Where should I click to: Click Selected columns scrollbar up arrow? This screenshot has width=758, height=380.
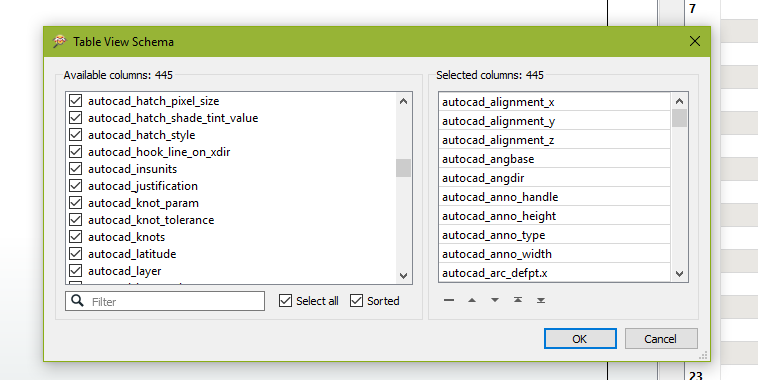click(x=679, y=101)
